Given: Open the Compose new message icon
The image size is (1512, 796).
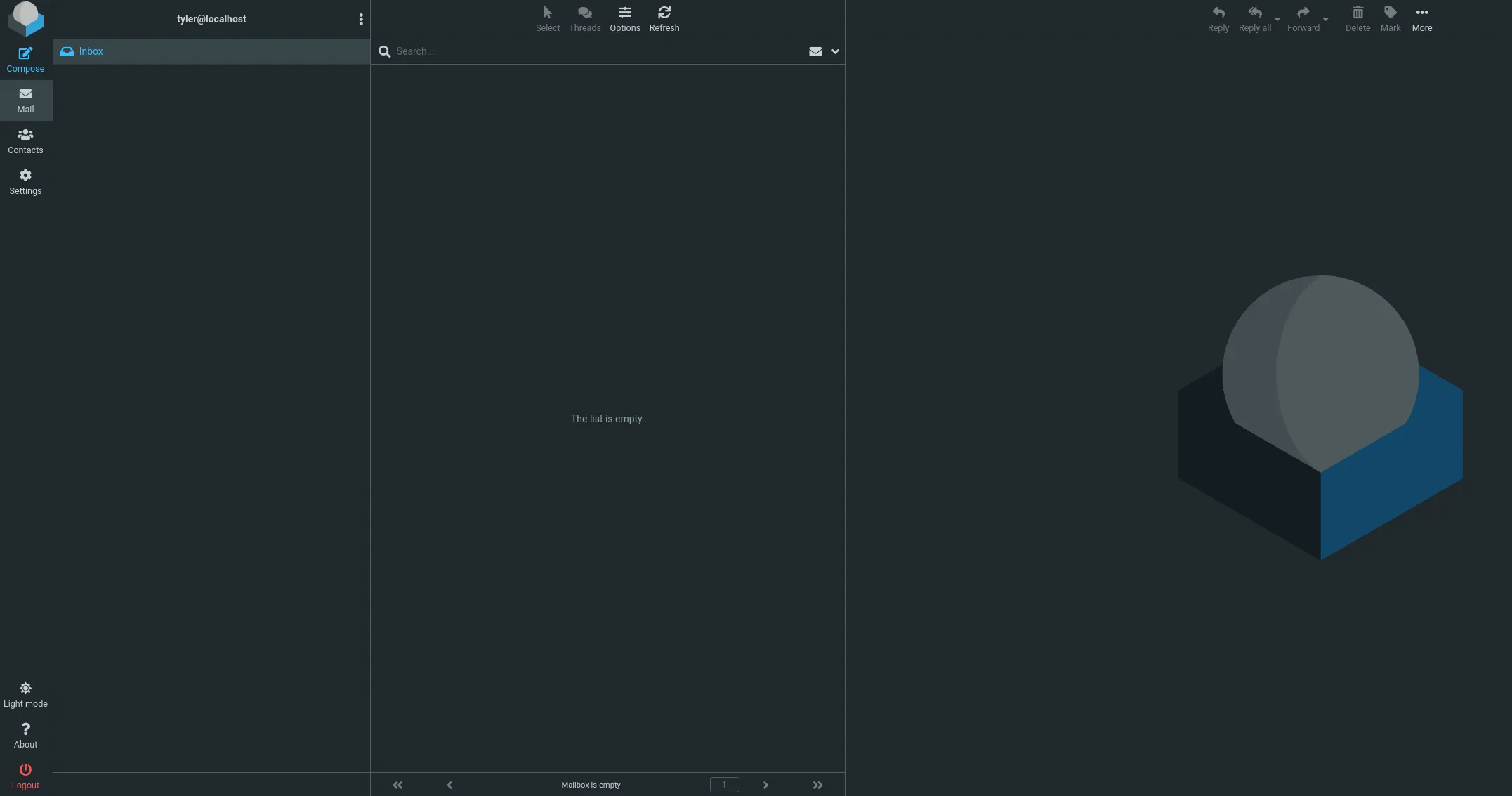Looking at the screenshot, I should click(x=25, y=59).
